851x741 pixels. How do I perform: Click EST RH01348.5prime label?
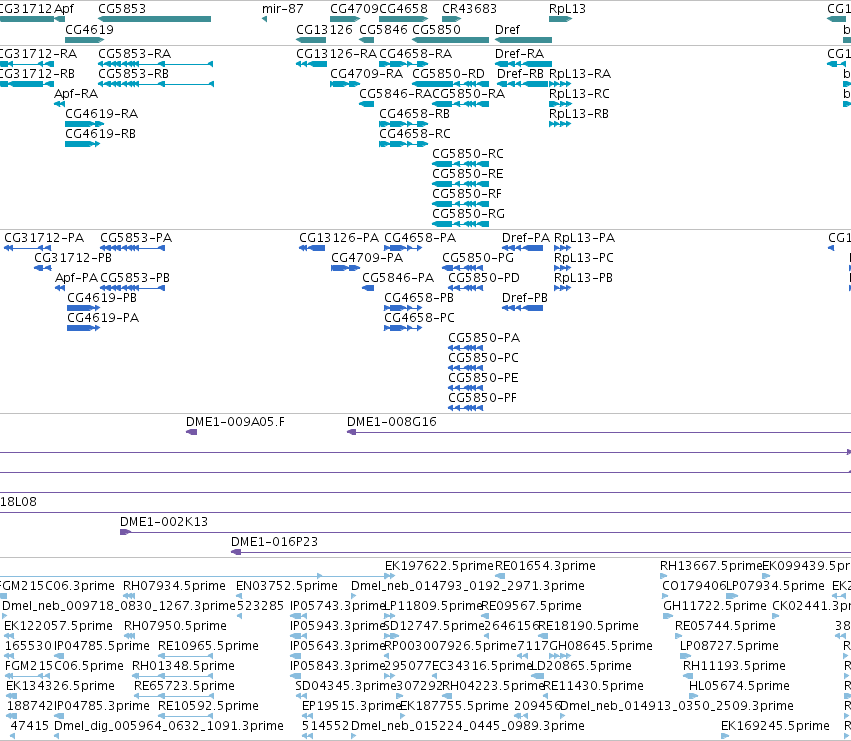[183, 667]
